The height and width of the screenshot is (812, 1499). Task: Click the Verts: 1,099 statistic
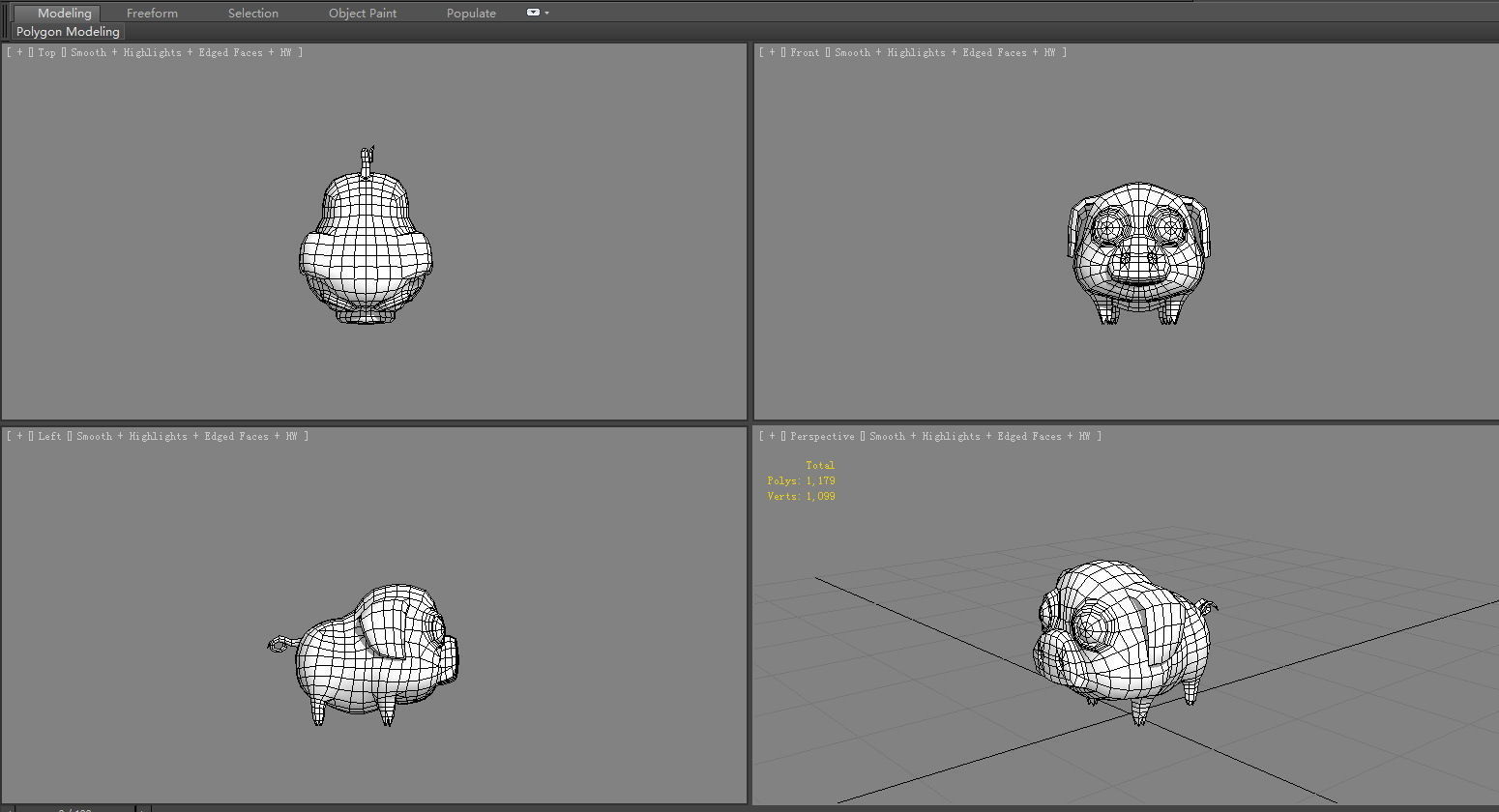coord(802,497)
